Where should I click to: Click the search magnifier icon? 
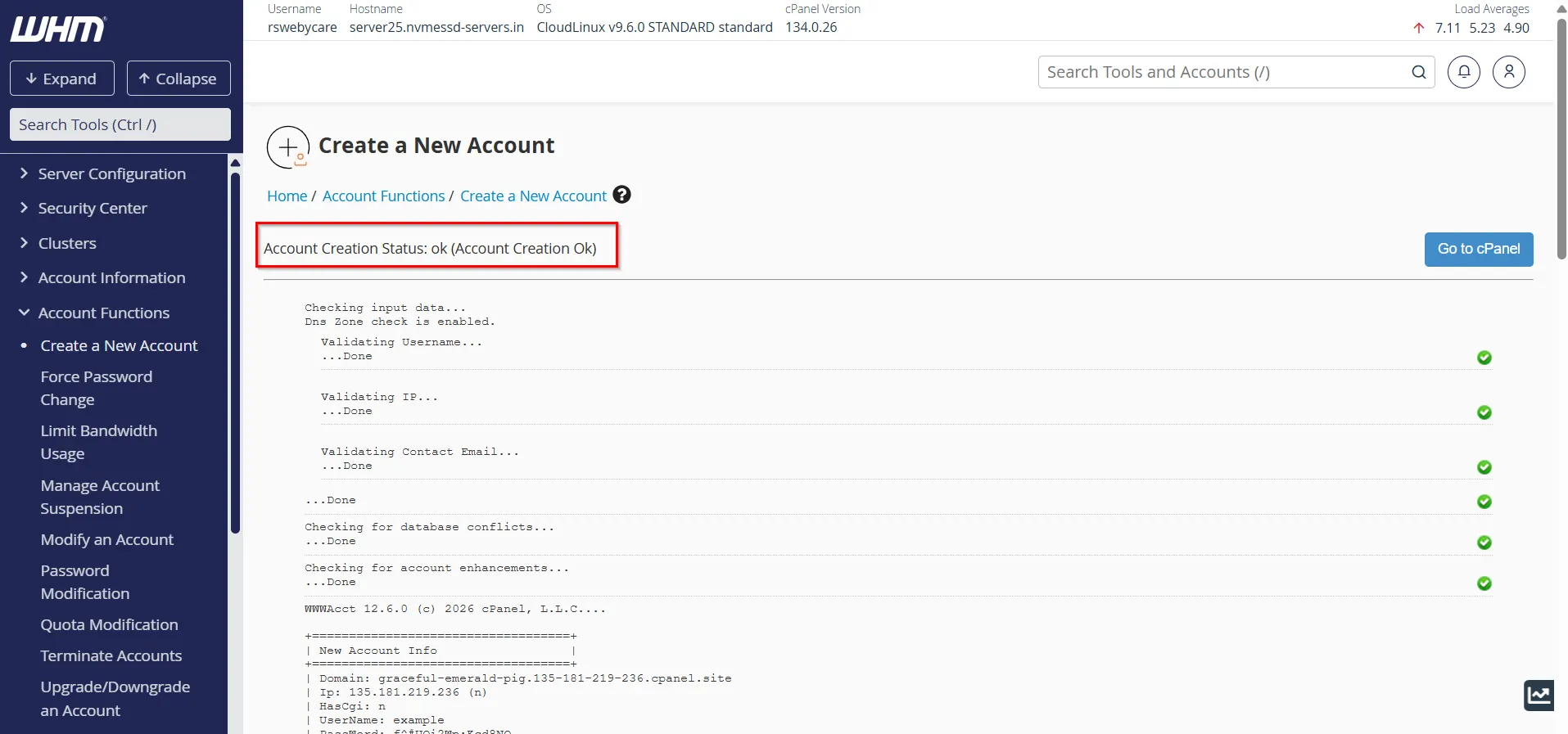pyautogui.click(x=1419, y=72)
